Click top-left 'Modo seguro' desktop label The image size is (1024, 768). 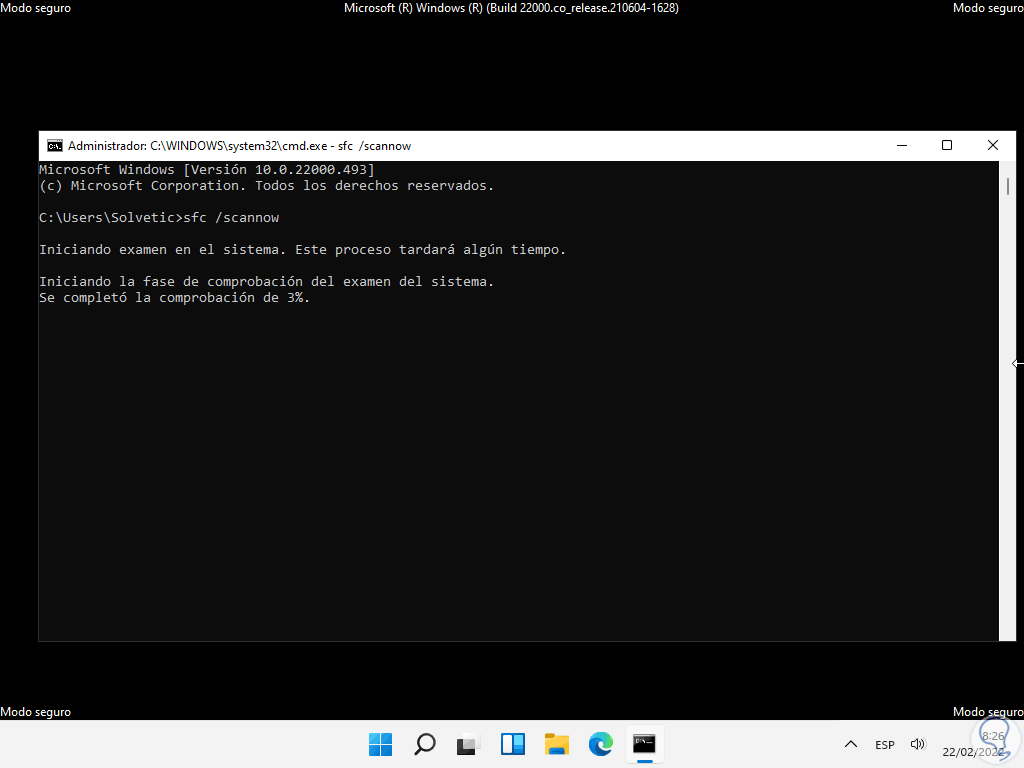(35, 8)
